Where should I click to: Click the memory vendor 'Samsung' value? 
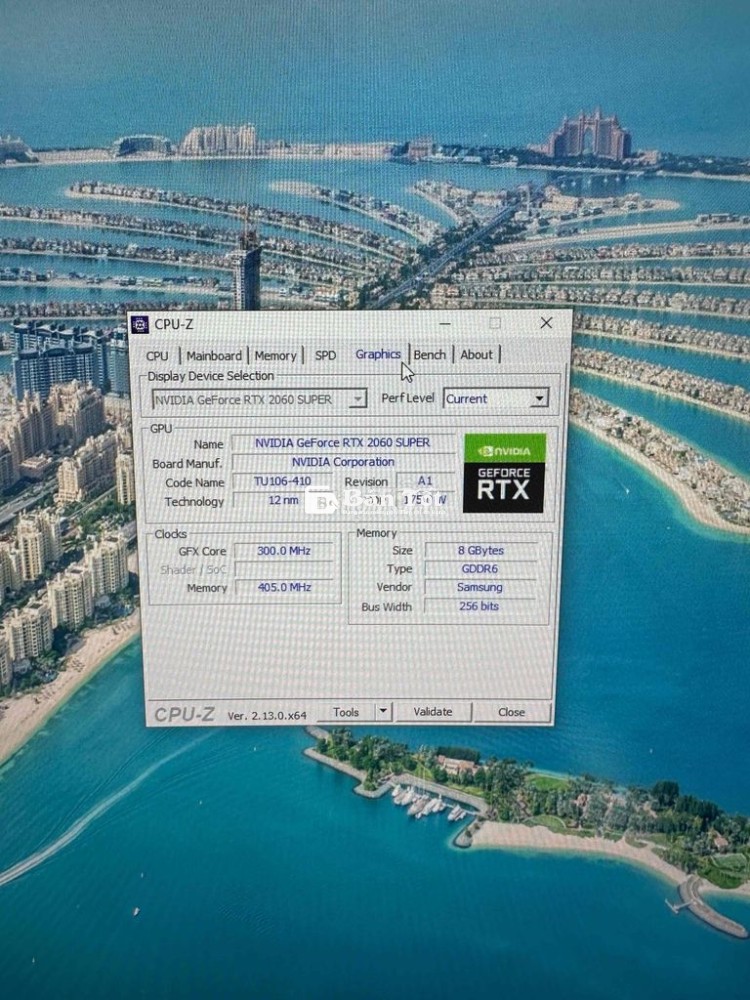pos(480,587)
